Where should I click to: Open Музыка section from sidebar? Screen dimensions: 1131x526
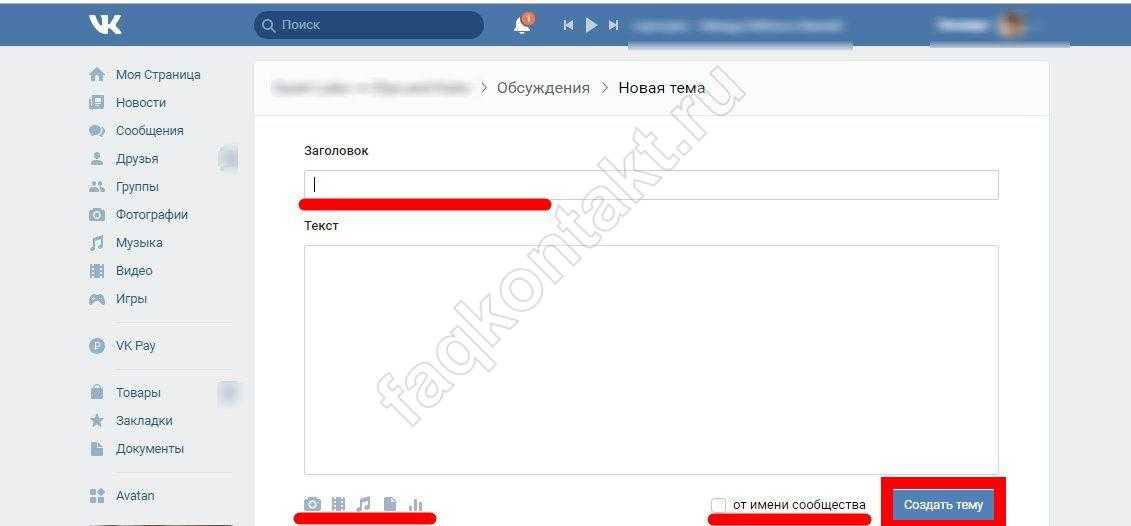click(x=139, y=243)
